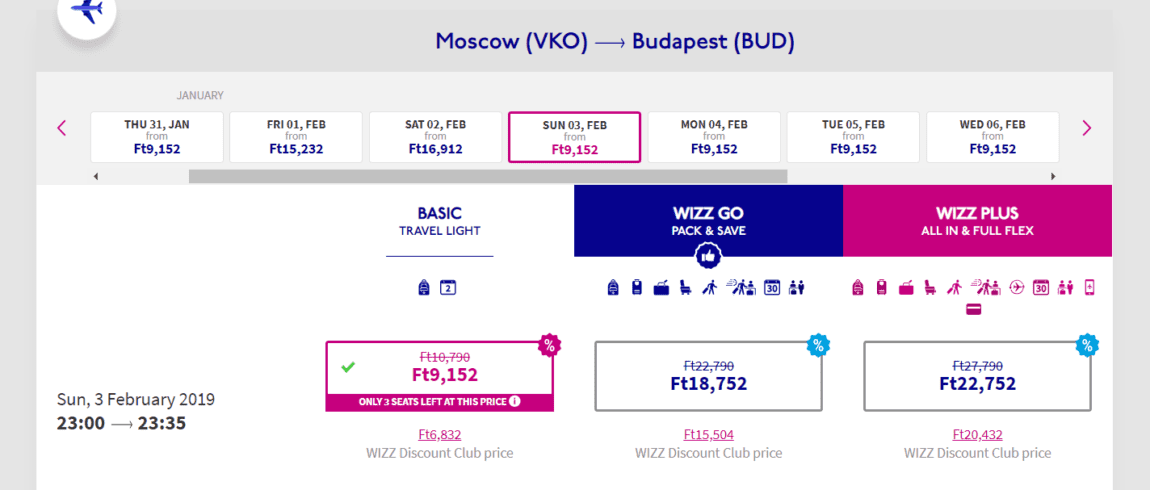Click the scrollbar's right arrow under dates
1150x490 pixels.
[x=1054, y=177]
